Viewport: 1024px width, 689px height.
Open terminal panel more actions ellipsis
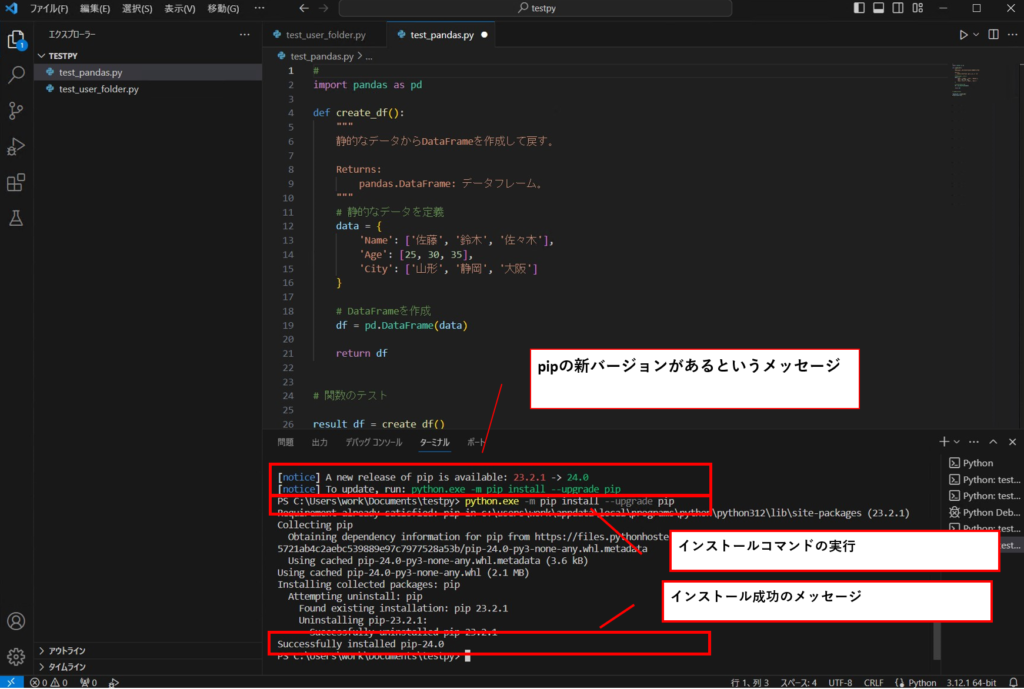[974, 442]
